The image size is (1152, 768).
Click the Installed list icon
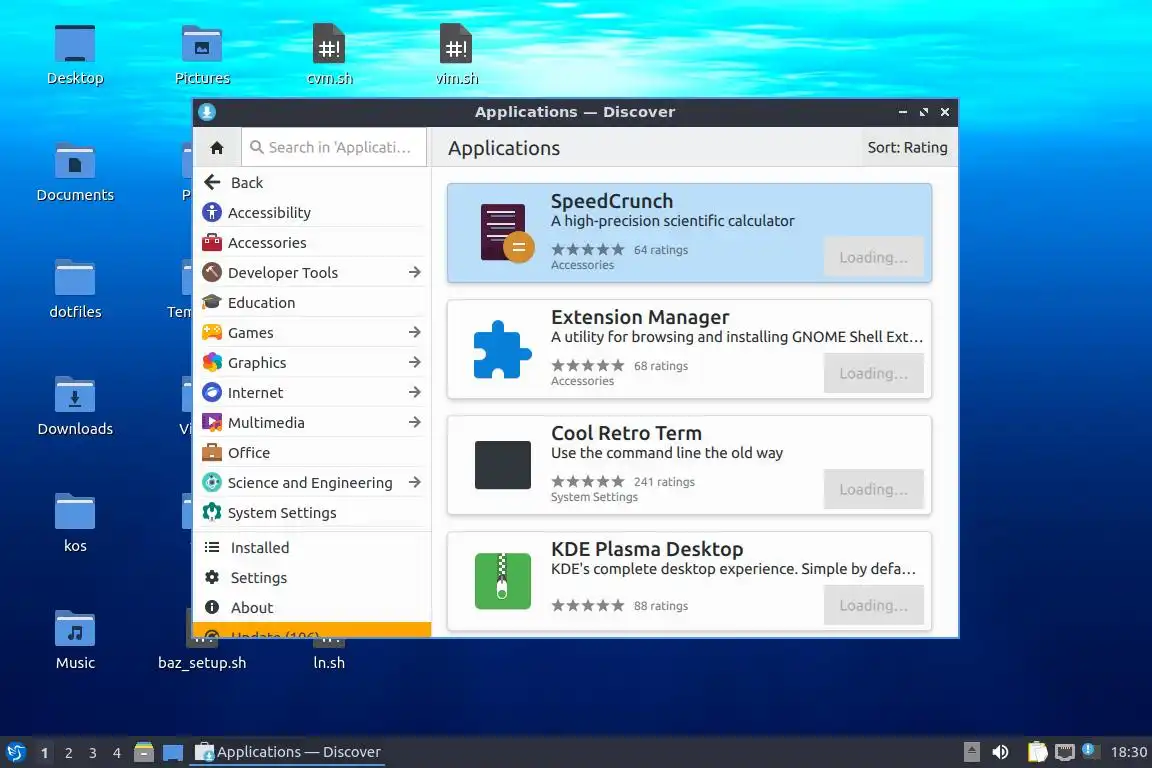[212, 548]
